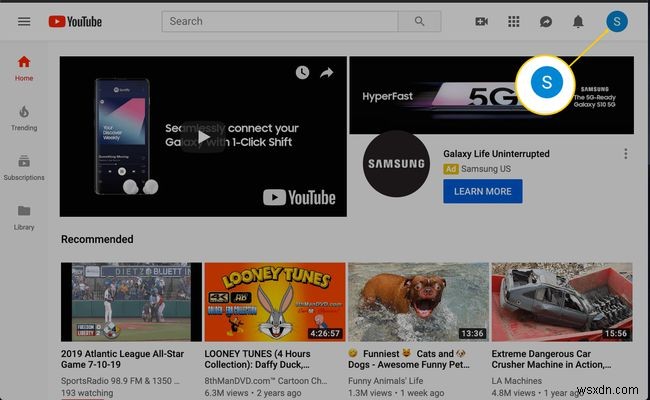
Task: Open the create video camera icon
Action: (481, 22)
